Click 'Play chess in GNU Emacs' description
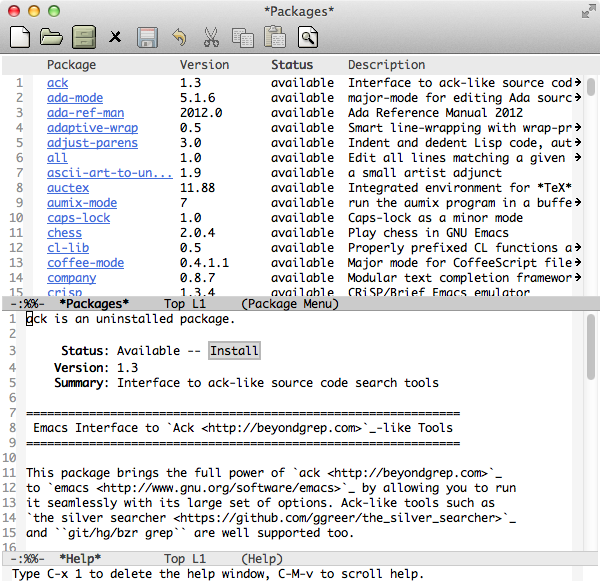Screen dimensions: 600x583 [428, 233]
